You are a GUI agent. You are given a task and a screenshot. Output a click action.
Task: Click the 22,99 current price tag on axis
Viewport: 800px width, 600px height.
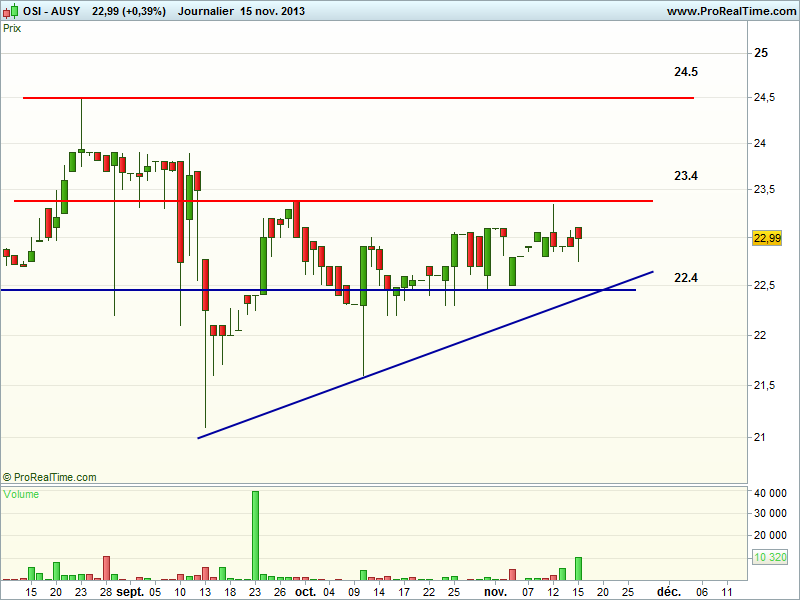tap(767, 238)
